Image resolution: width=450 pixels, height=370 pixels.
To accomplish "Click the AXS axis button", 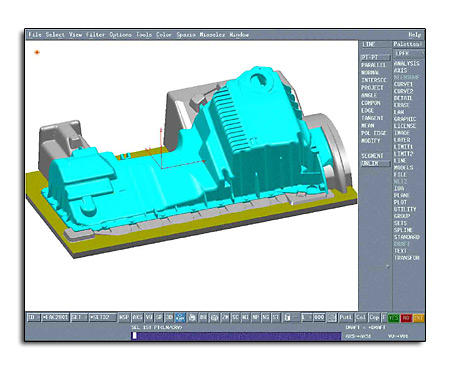I will (x=137, y=317).
